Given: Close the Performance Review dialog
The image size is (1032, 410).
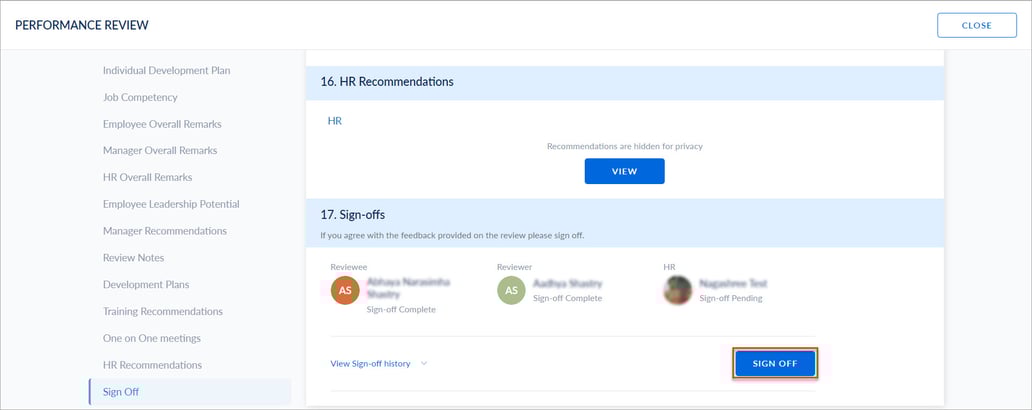Looking at the screenshot, I should pyautogui.click(x=975, y=25).
